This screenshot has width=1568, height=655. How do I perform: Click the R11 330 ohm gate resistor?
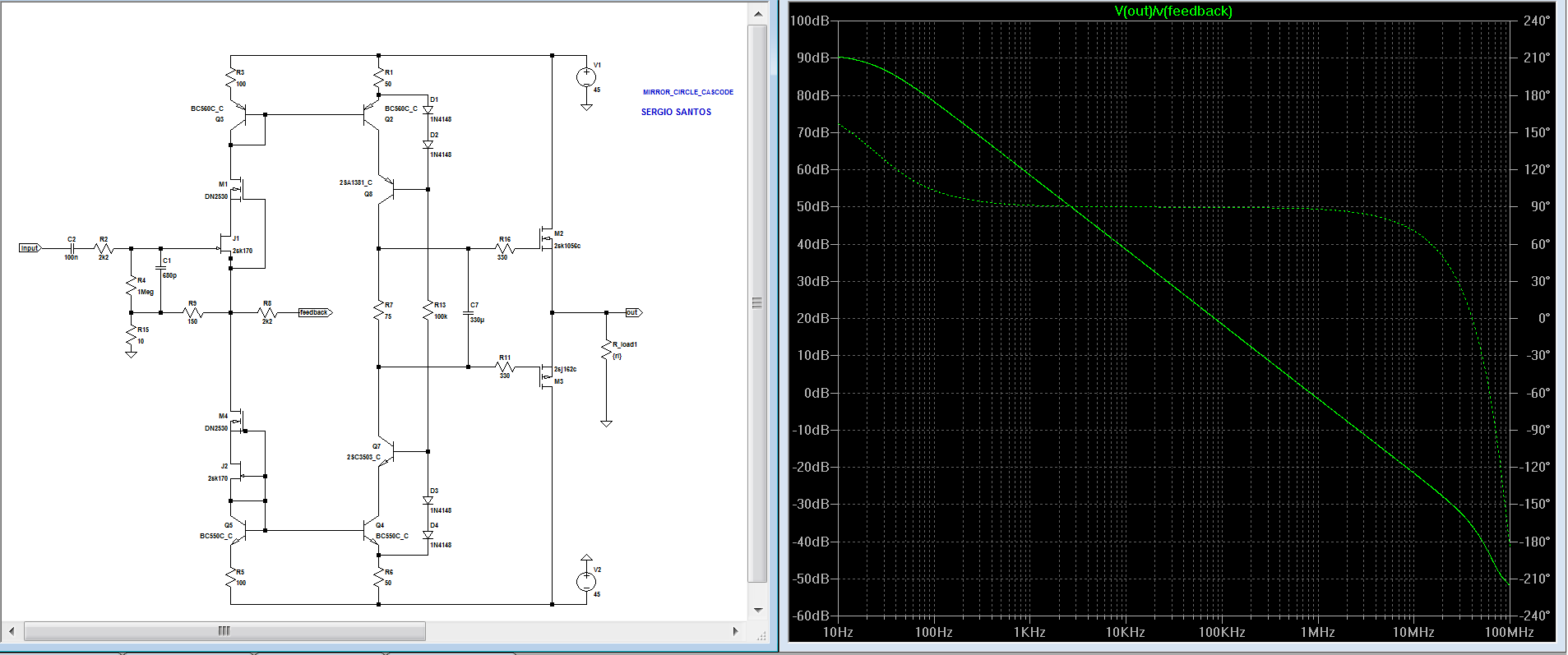(504, 367)
